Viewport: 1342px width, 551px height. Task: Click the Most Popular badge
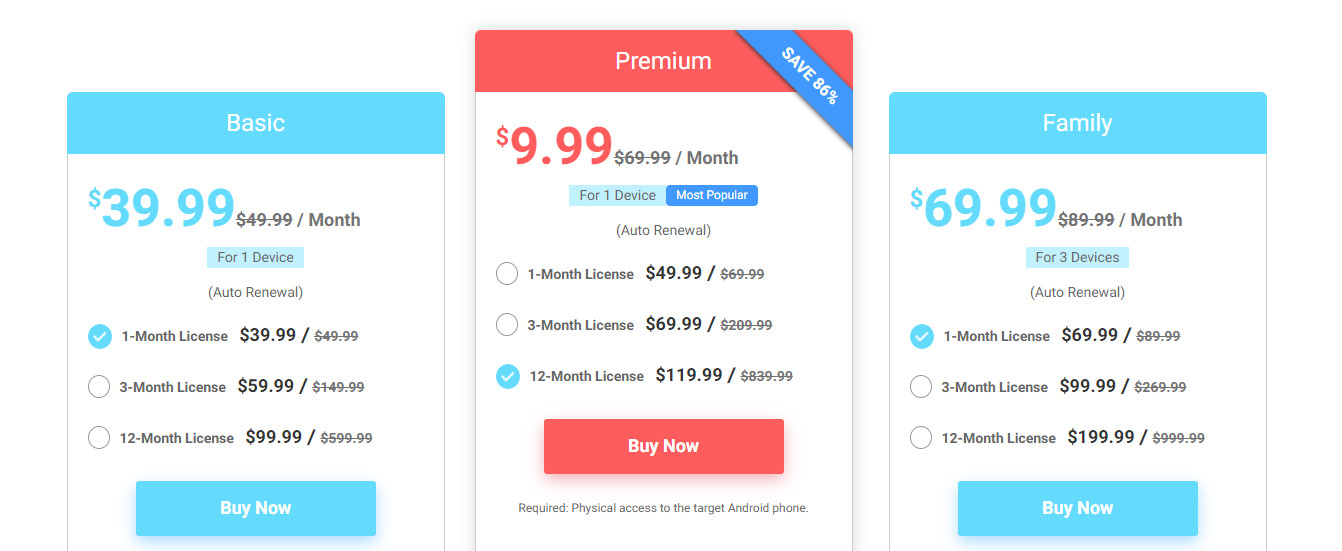[x=712, y=195]
